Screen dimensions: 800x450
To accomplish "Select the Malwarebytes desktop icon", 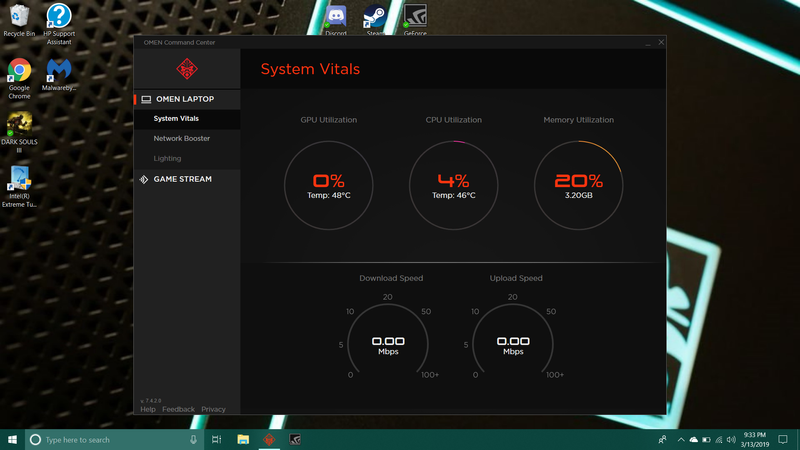I will (59, 72).
